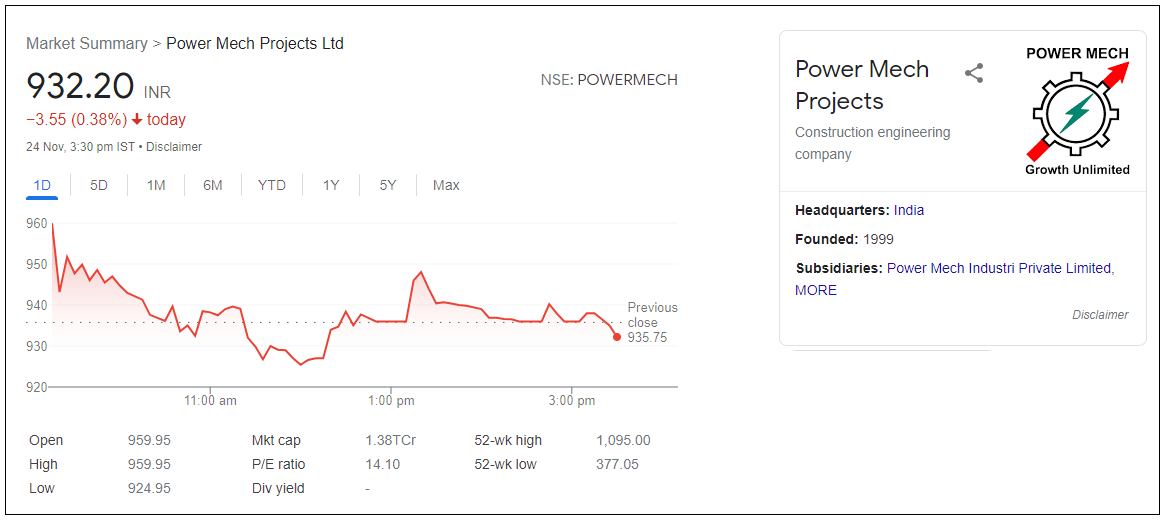The width and height of the screenshot is (1167, 523).
Task: Switch to the 5D chart range
Action: pyautogui.click(x=99, y=185)
